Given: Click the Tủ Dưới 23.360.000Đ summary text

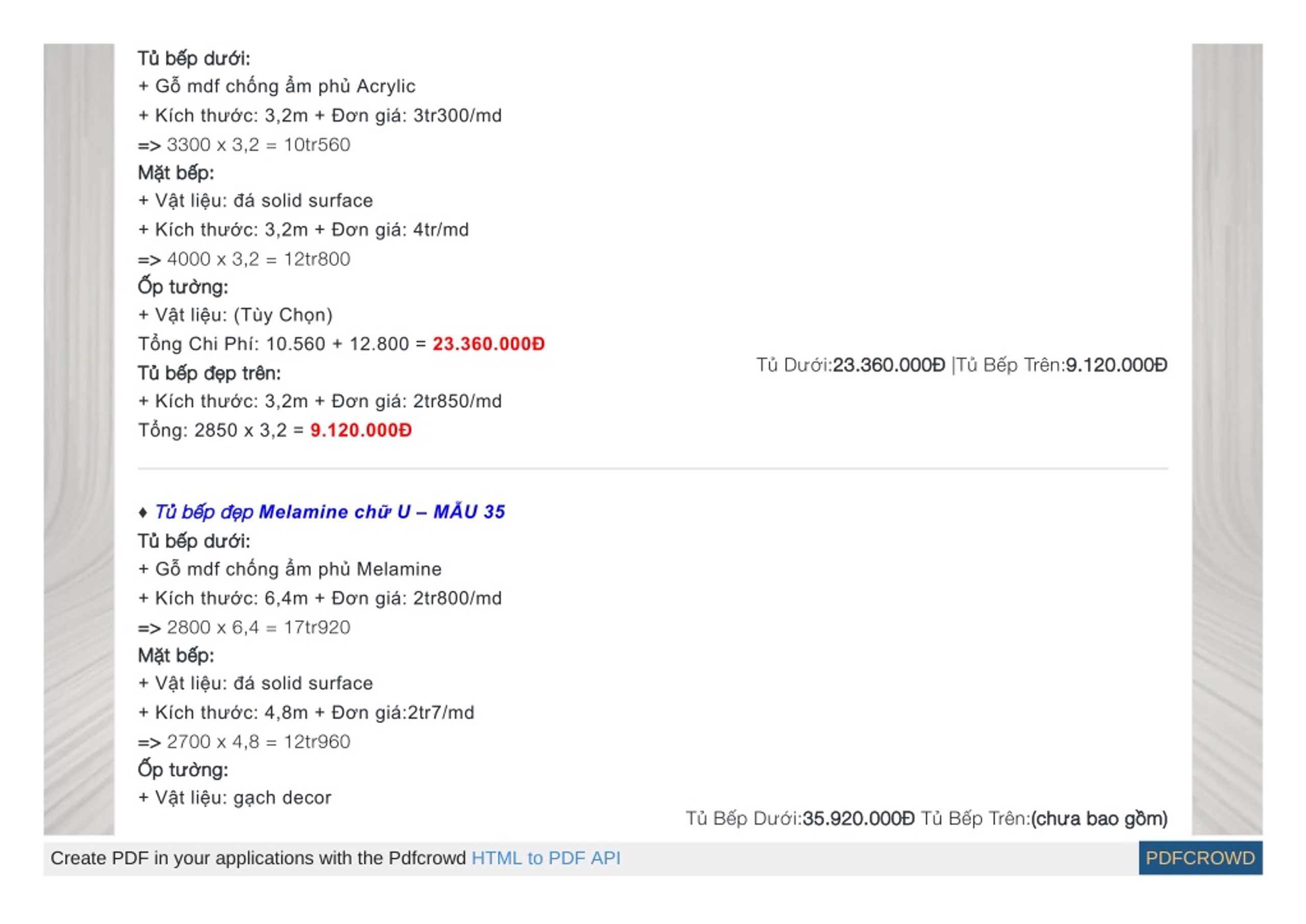Looking at the screenshot, I should (x=850, y=365).
